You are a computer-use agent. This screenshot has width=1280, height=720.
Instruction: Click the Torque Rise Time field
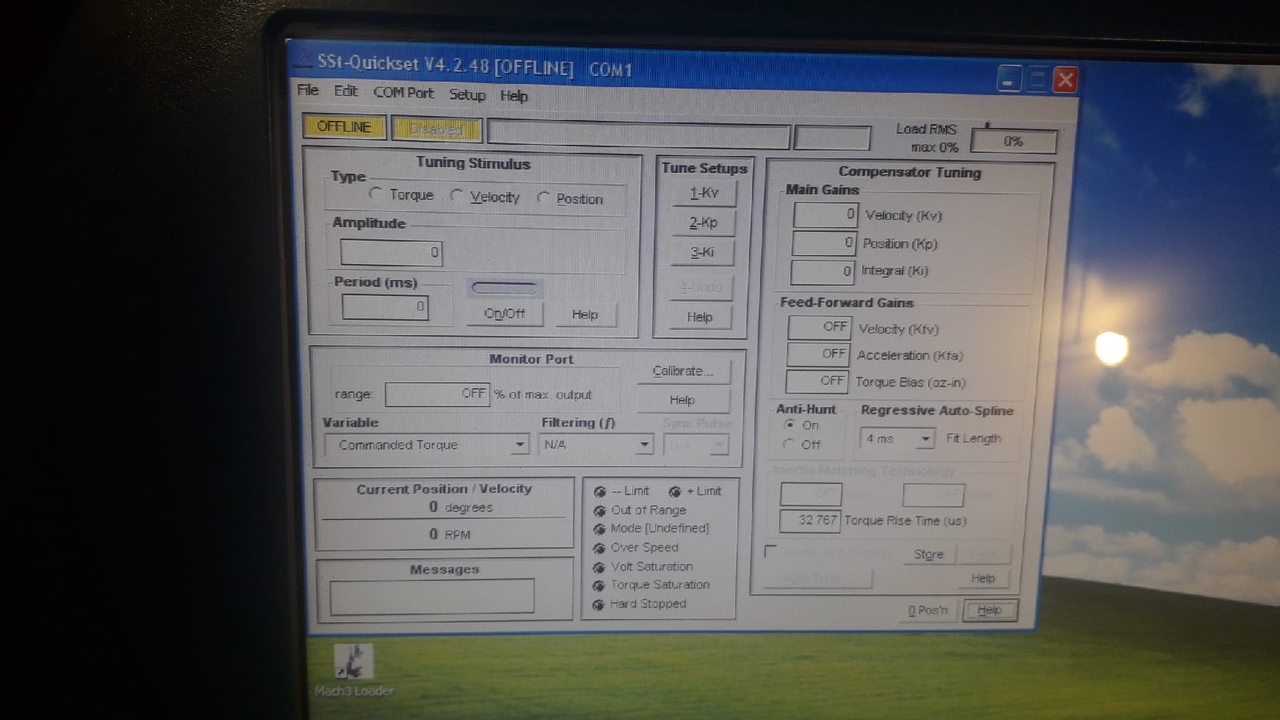[810, 521]
